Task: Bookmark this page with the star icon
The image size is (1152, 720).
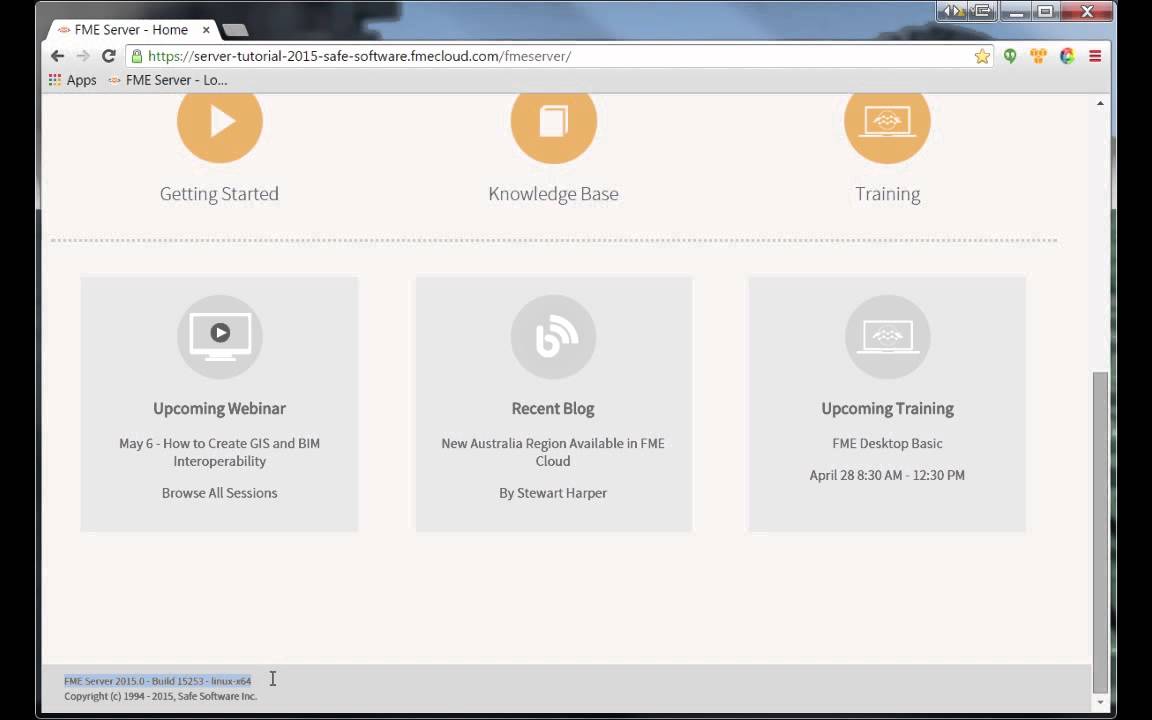Action: pos(982,57)
